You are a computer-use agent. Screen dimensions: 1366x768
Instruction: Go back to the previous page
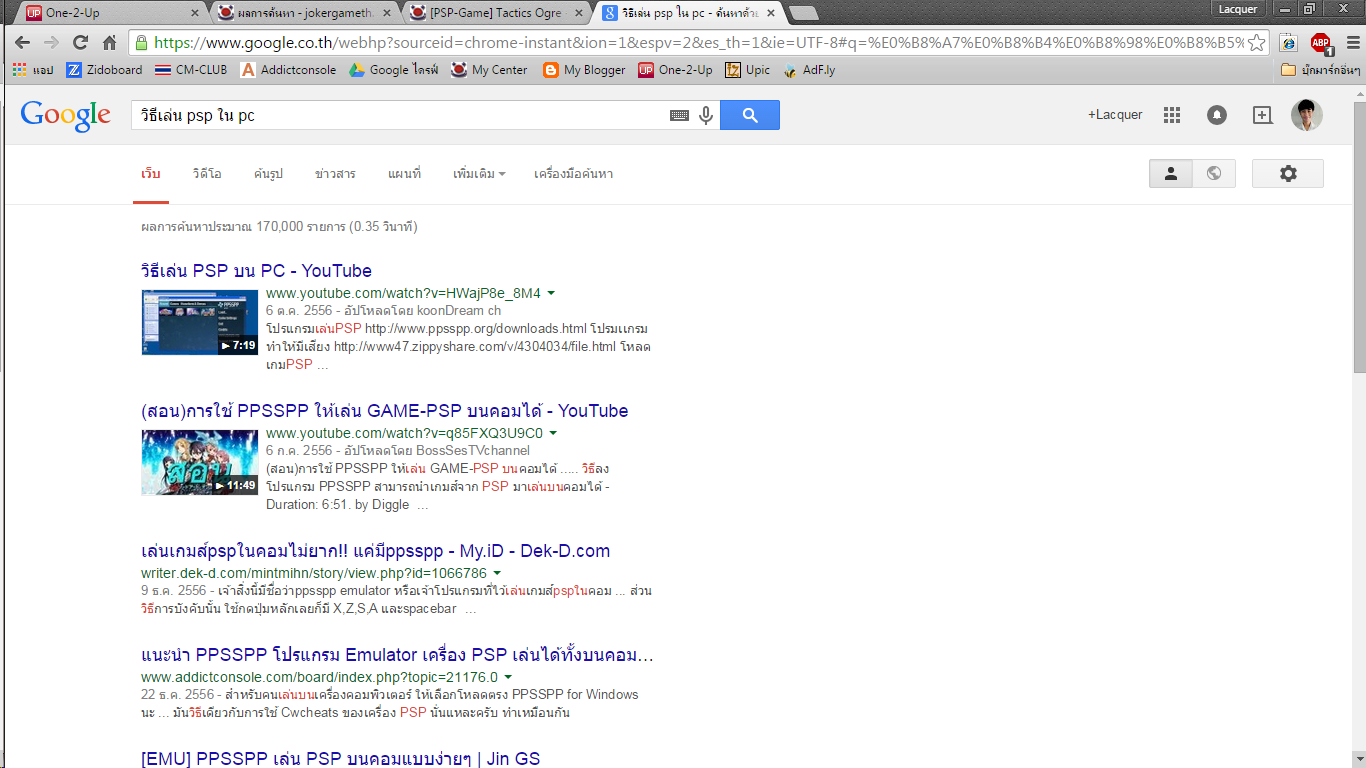(22, 43)
